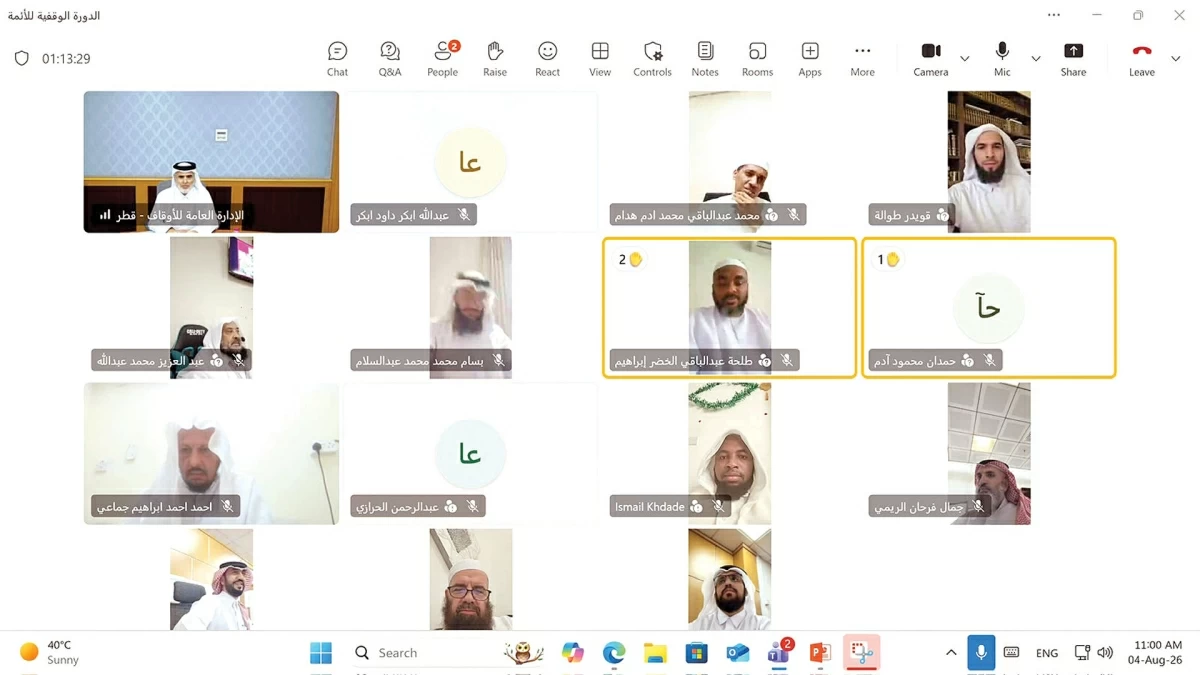1200x675 pixels.
Task: Open the Apps panel
Action: pyautogui.click(x=810, y=58)
